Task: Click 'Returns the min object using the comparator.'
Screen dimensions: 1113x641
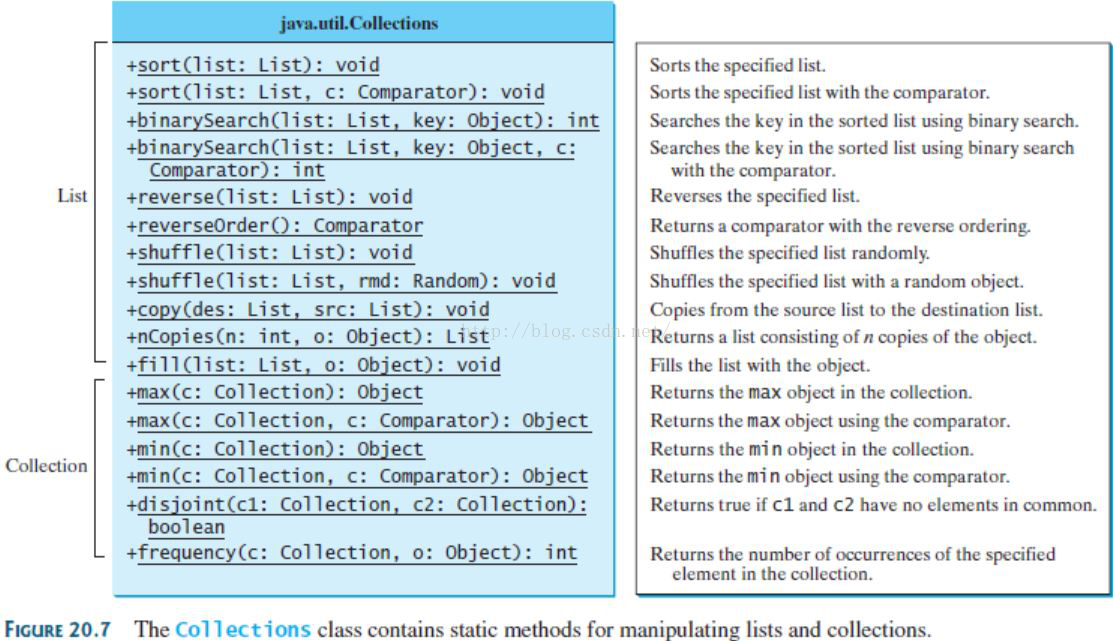Action: (830, 476)
